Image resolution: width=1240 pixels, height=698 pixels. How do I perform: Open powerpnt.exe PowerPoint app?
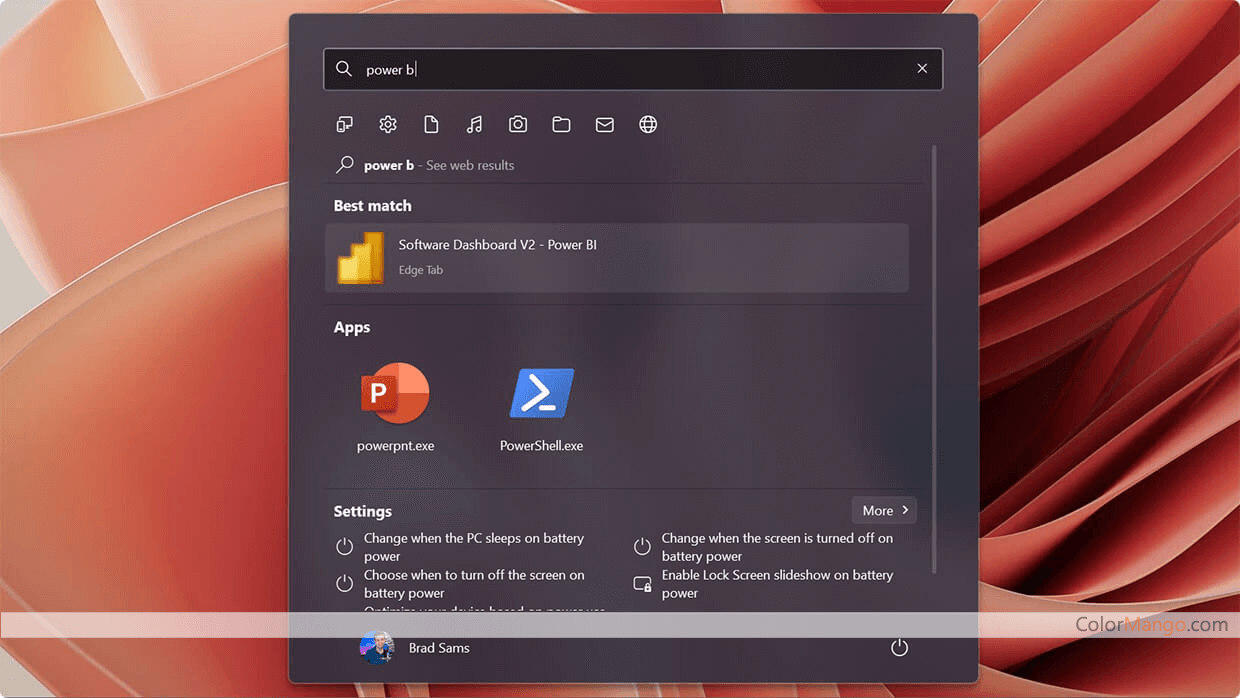click(x=395, y=407)
